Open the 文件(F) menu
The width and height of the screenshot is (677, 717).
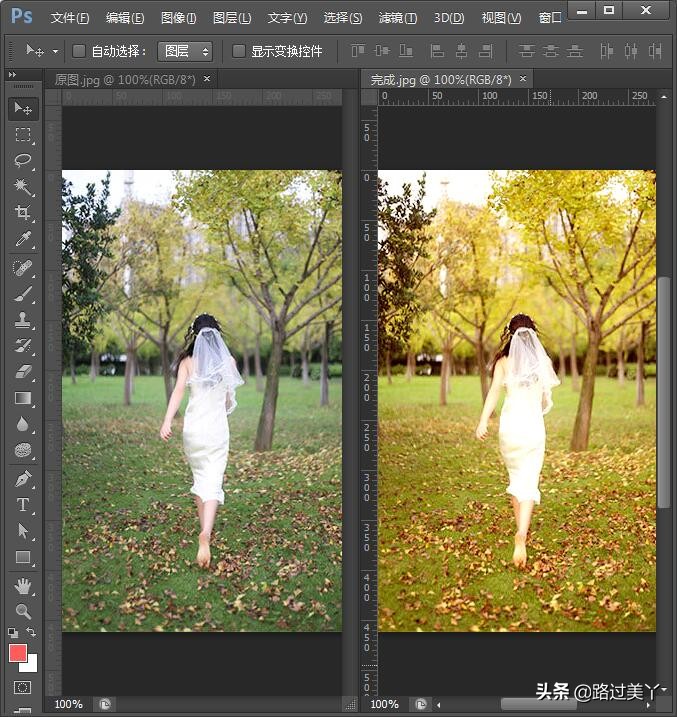69,18
